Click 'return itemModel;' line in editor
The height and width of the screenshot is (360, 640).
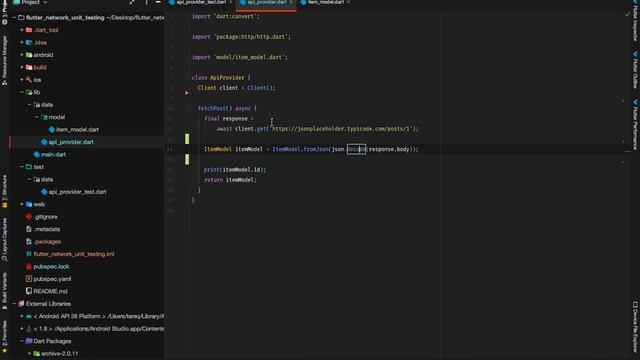pyautogui.click(x=230, y=180)
